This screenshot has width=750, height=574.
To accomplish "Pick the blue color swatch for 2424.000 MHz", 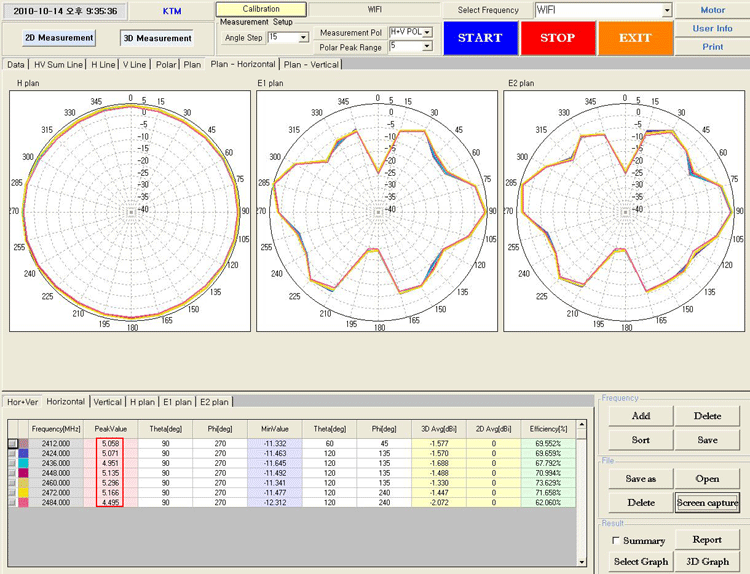I will pyautogui.click(x=23, y=453).
